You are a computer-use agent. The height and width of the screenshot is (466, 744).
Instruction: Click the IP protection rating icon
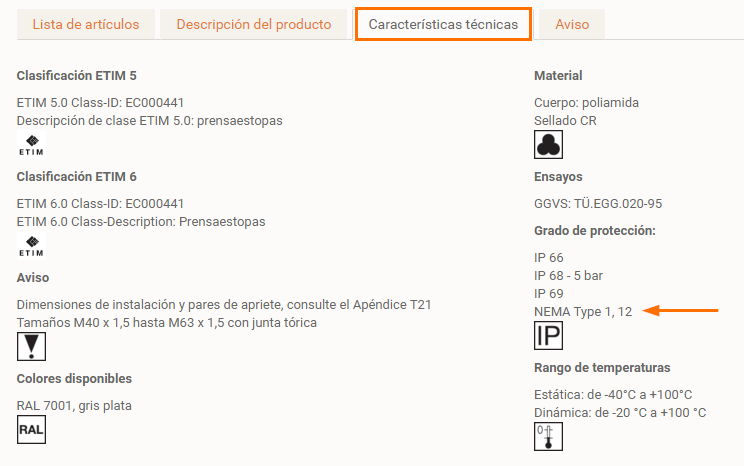coord(548,336)
